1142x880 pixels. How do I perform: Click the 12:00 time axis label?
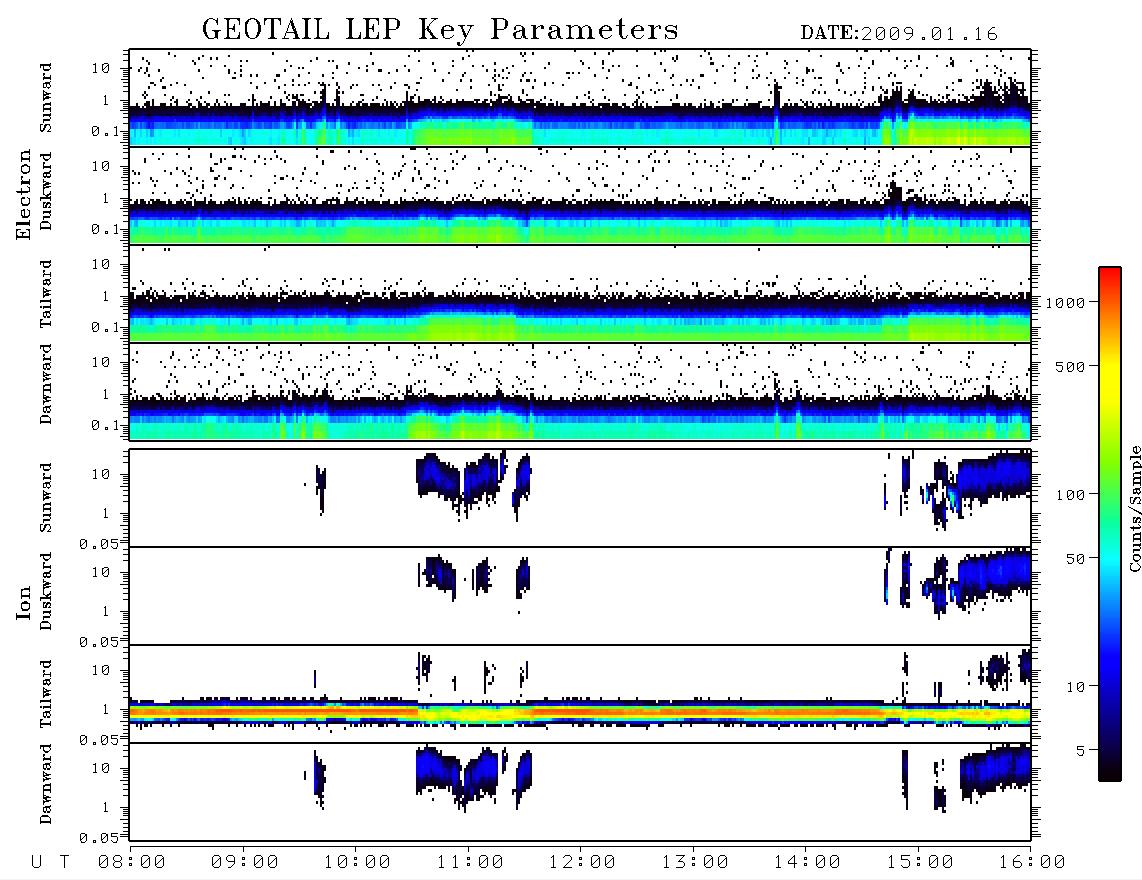(x=582, y=862)
